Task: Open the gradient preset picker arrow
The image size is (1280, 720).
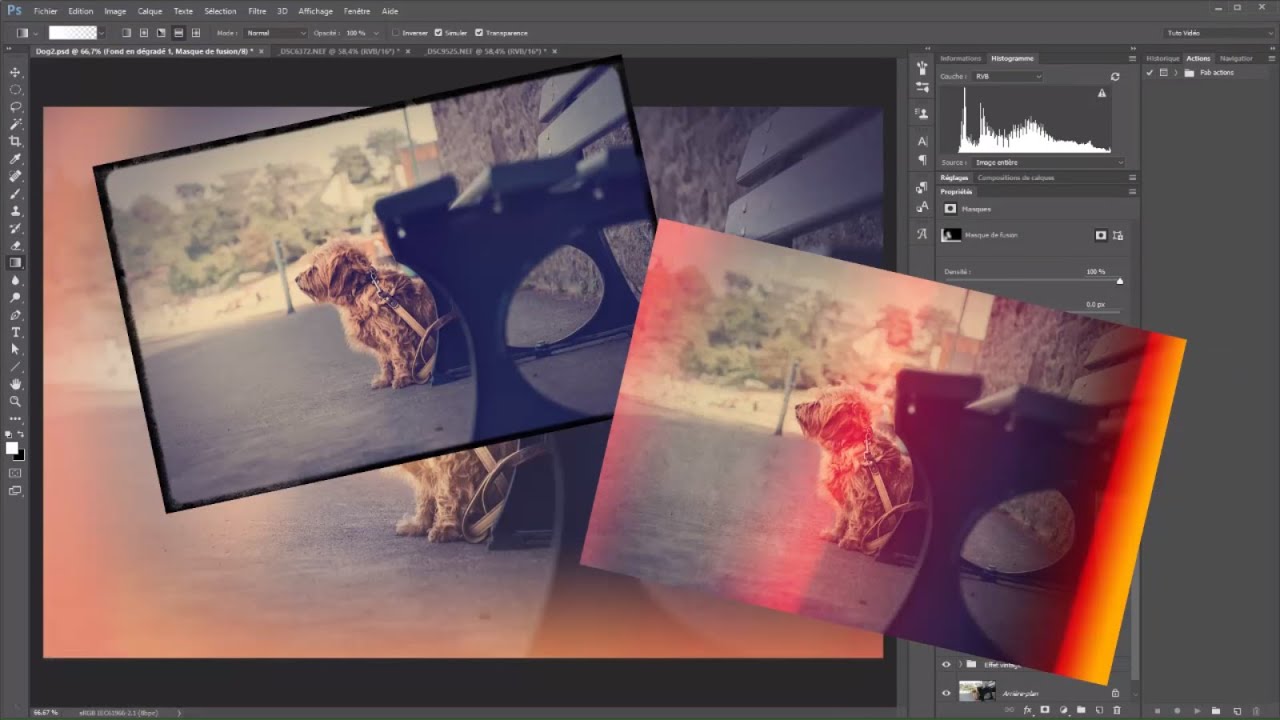Action: click(x=101, y=33)
